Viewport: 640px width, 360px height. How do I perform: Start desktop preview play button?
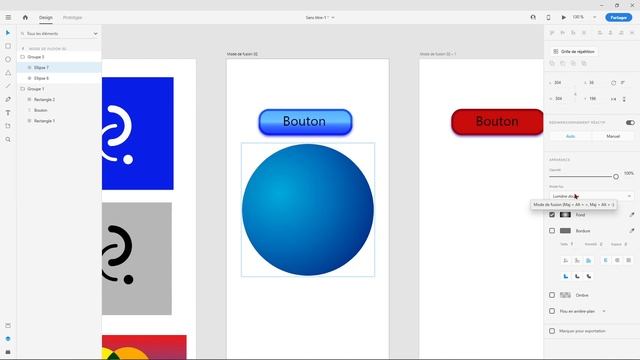pyautogui.click(x=564, y=18)
